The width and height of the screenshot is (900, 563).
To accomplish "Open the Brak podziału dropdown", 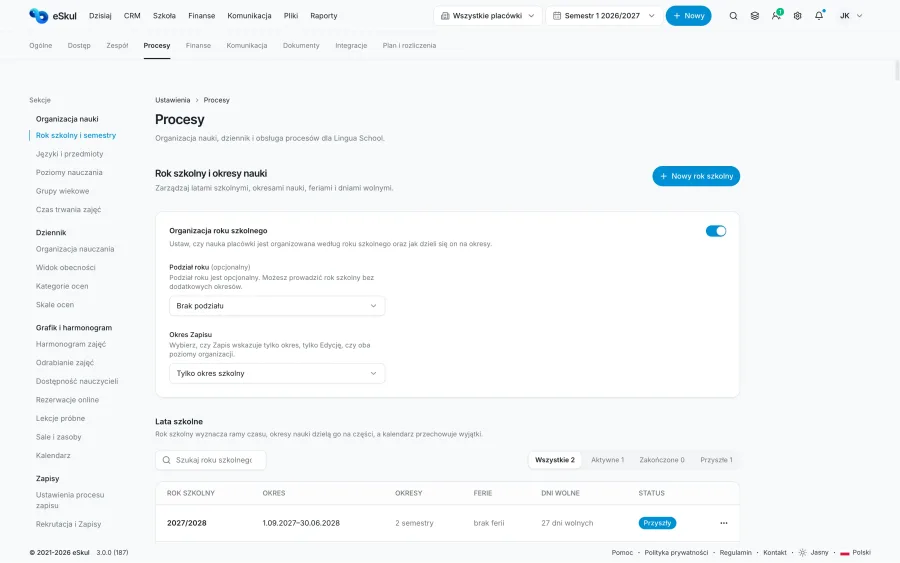I will pos(277,306).
